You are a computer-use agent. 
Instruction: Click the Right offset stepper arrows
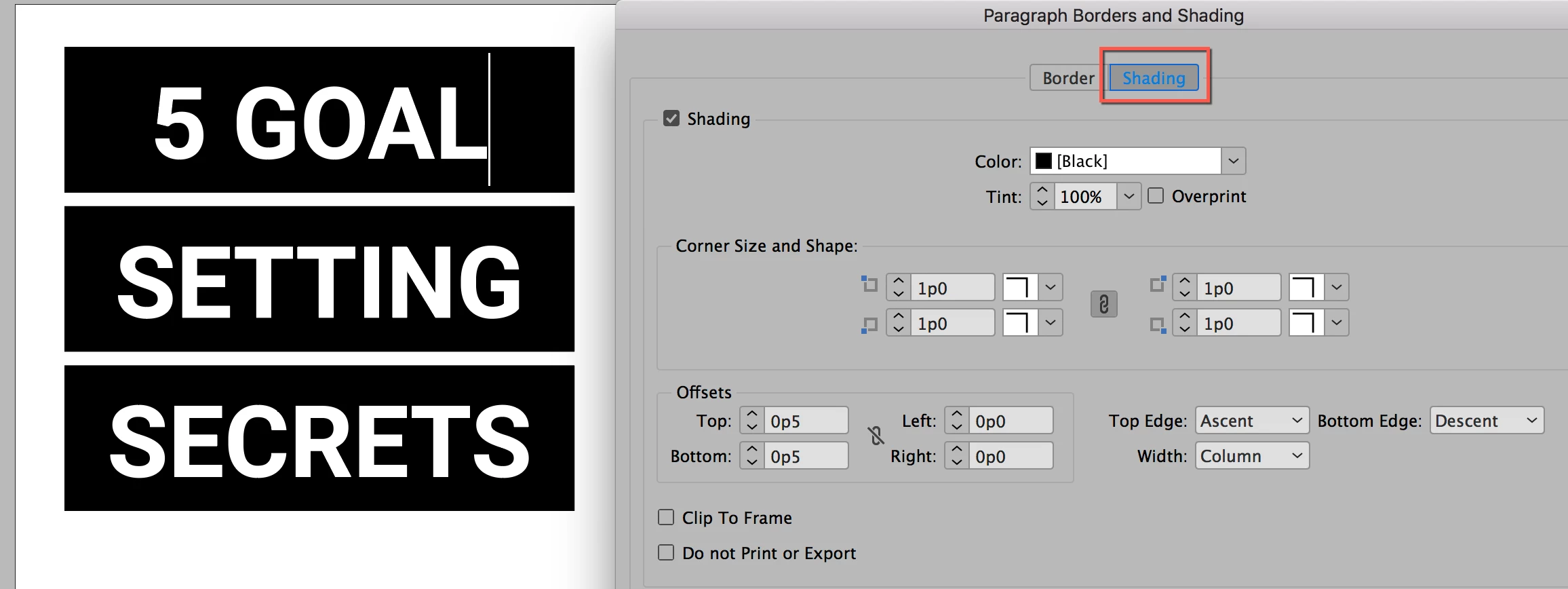(956, 455)
